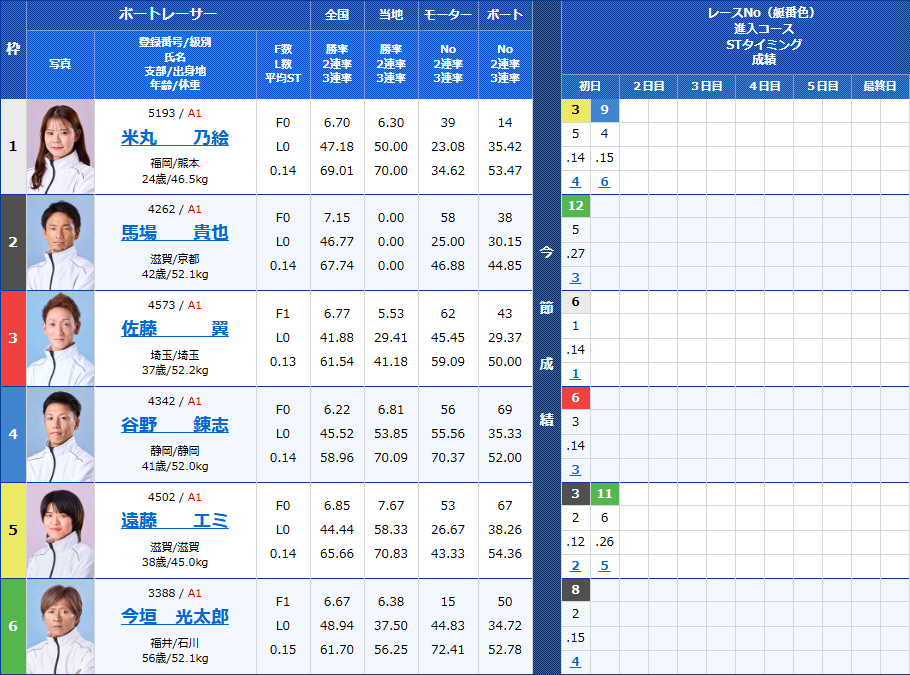Screen dimensions: 910x675
Task: Open result link 3 for 馬場 race 12
Action: click(x=575, y=277)
